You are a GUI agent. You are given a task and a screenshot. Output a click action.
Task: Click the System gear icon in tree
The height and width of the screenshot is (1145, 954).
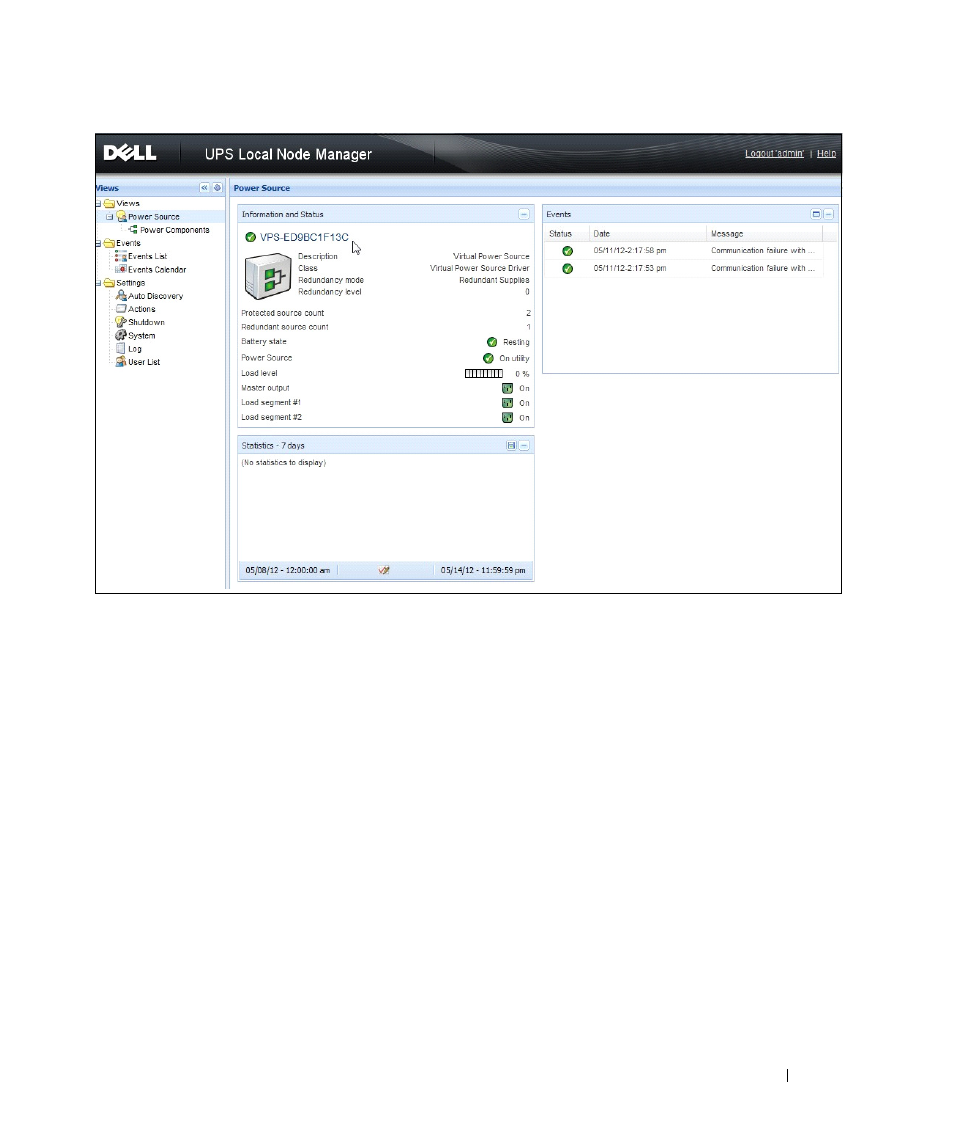click(x=121, y=335)
